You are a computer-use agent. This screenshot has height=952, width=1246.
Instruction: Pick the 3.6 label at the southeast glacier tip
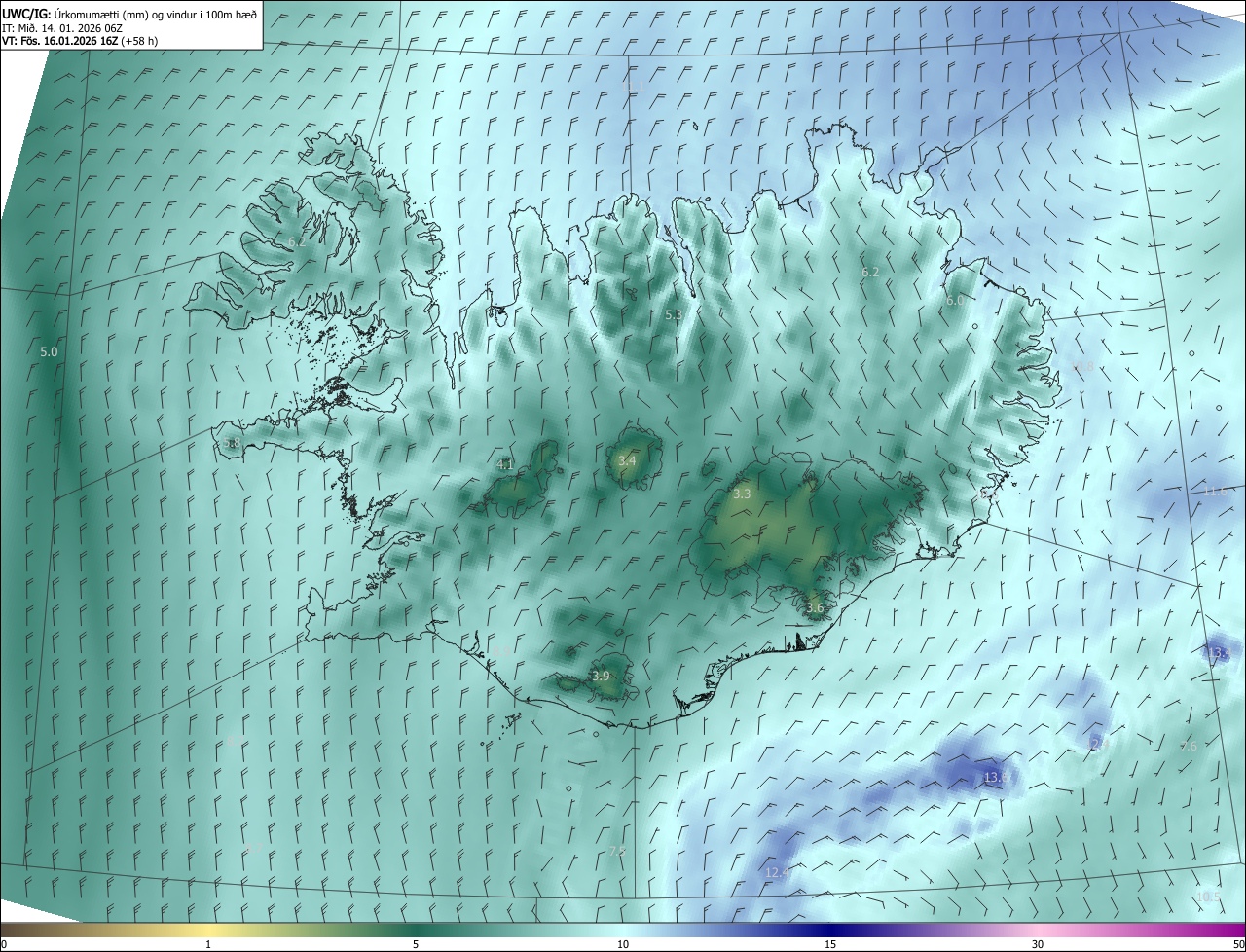tap(815, 608)
